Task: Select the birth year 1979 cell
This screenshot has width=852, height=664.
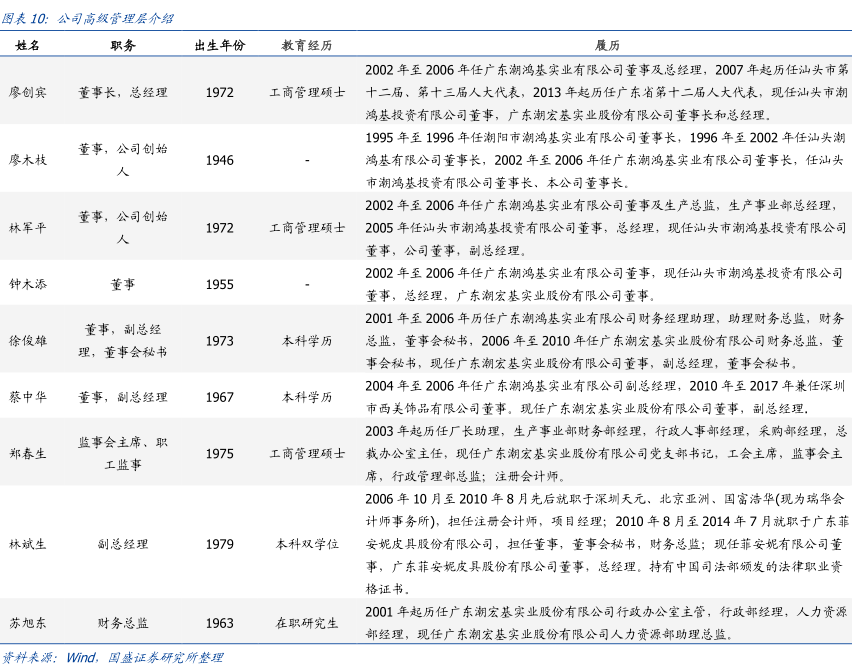Action: pos(219,544)
